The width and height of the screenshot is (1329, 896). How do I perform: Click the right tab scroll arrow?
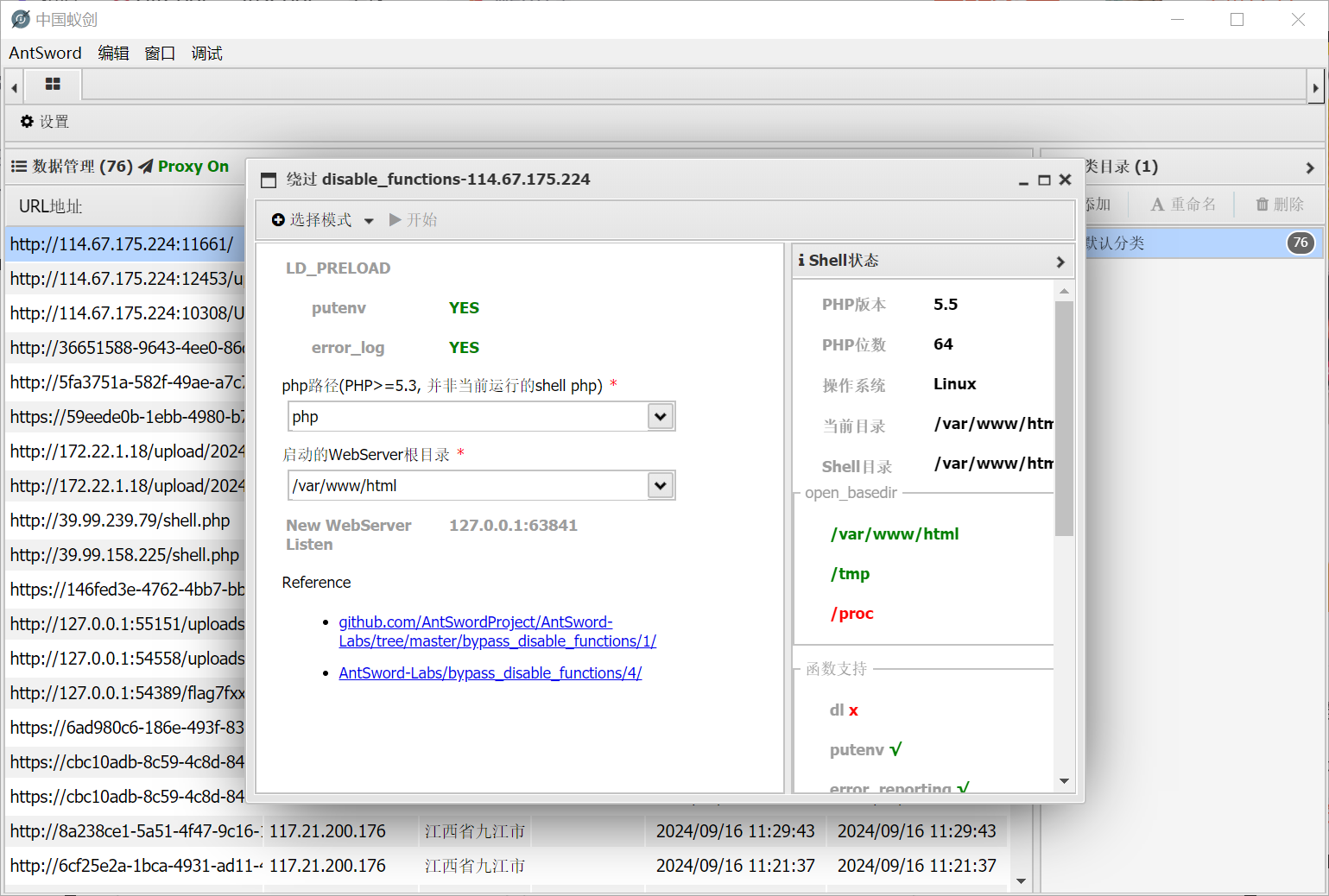(1315, 87)
